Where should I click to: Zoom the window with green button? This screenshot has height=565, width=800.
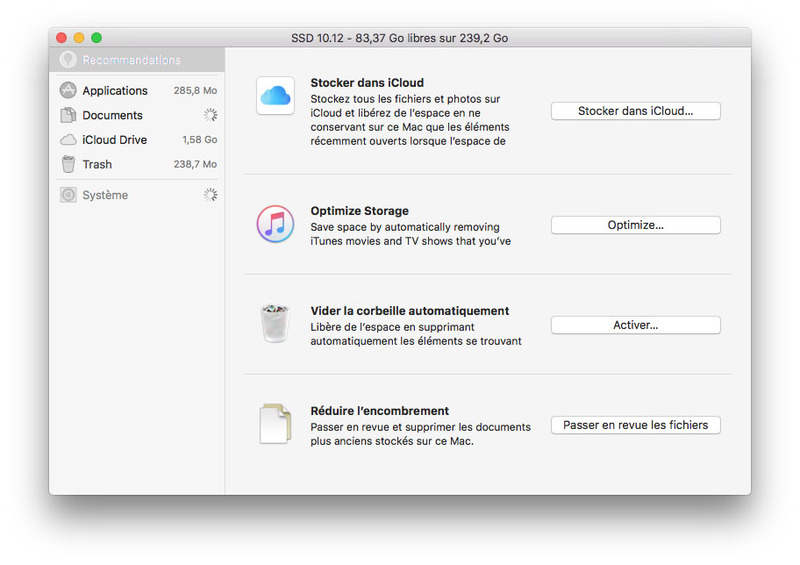point(96,38)
